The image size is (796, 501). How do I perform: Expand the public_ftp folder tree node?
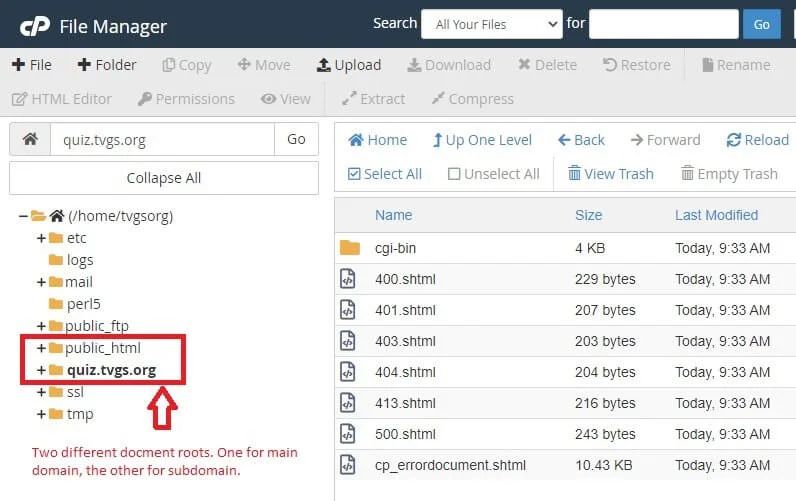click(41, 326)
